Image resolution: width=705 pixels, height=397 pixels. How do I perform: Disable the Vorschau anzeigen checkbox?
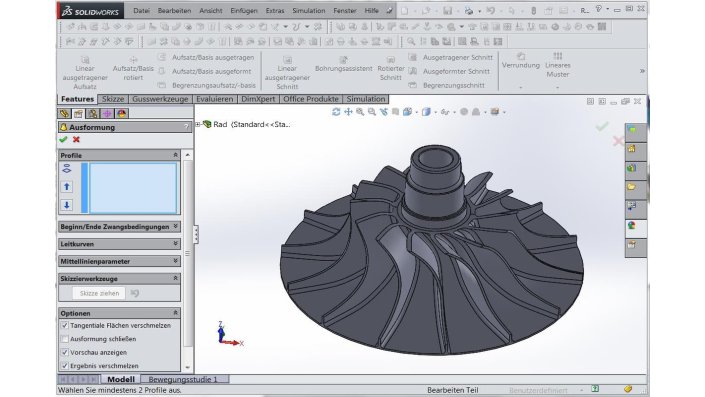pos(65,352)
